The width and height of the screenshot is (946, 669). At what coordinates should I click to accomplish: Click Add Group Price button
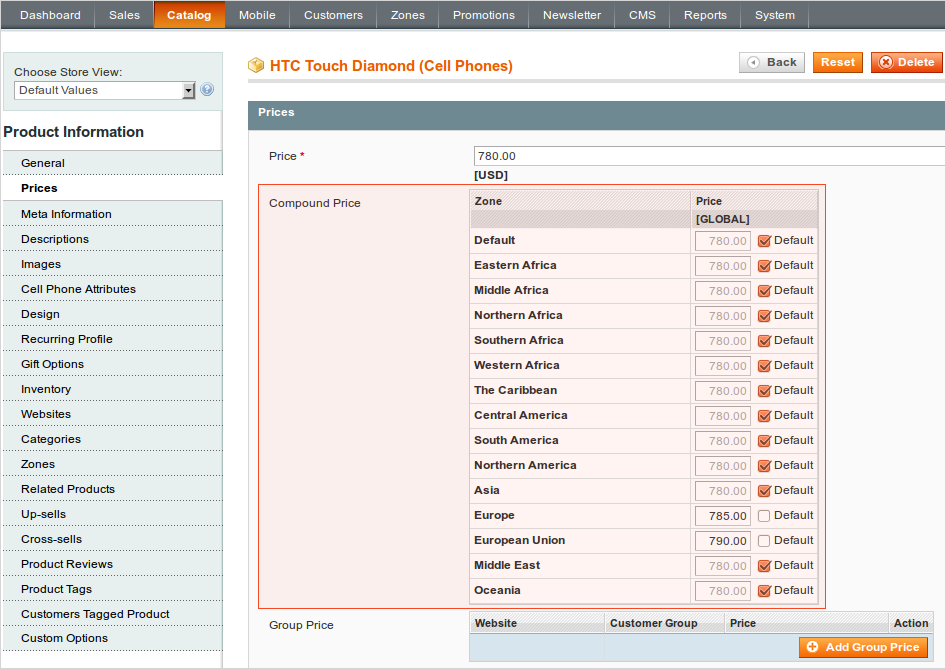863,647
